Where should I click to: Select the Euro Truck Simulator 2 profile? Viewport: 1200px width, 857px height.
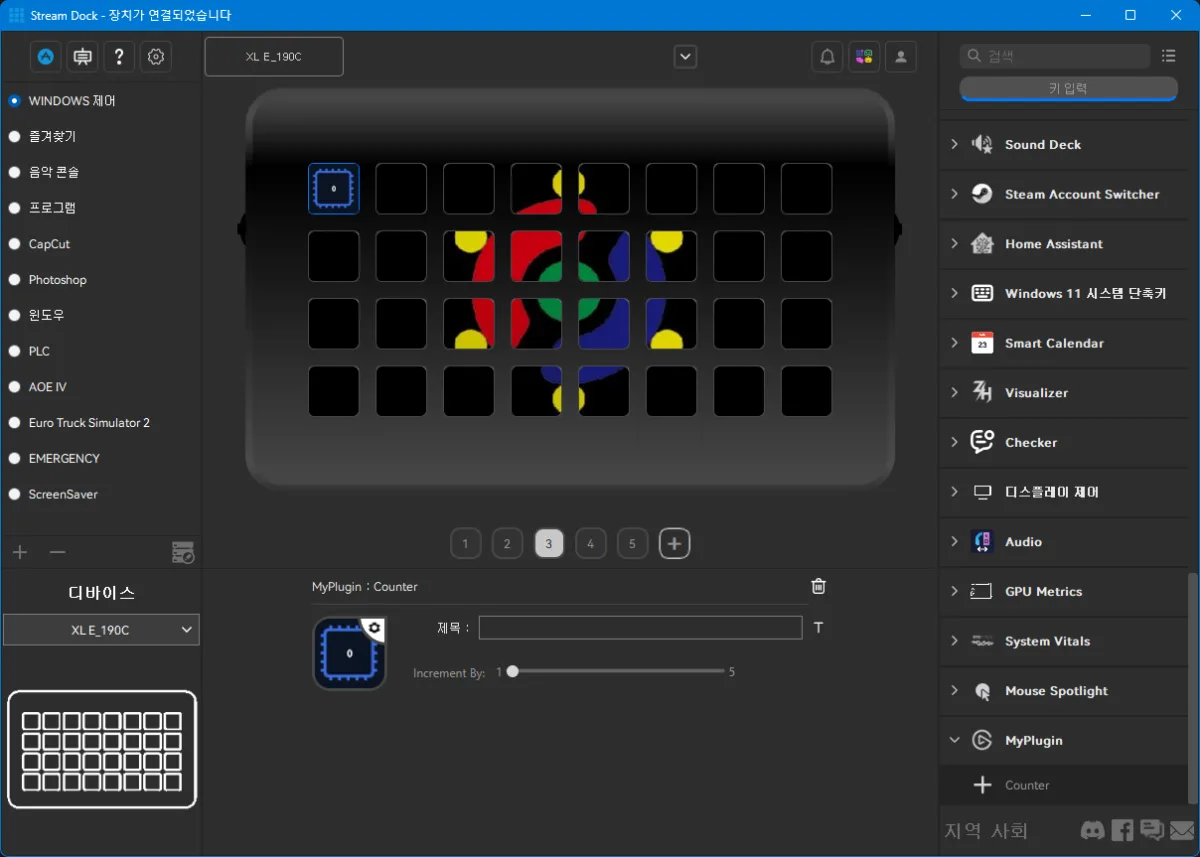tap(89, 423)
